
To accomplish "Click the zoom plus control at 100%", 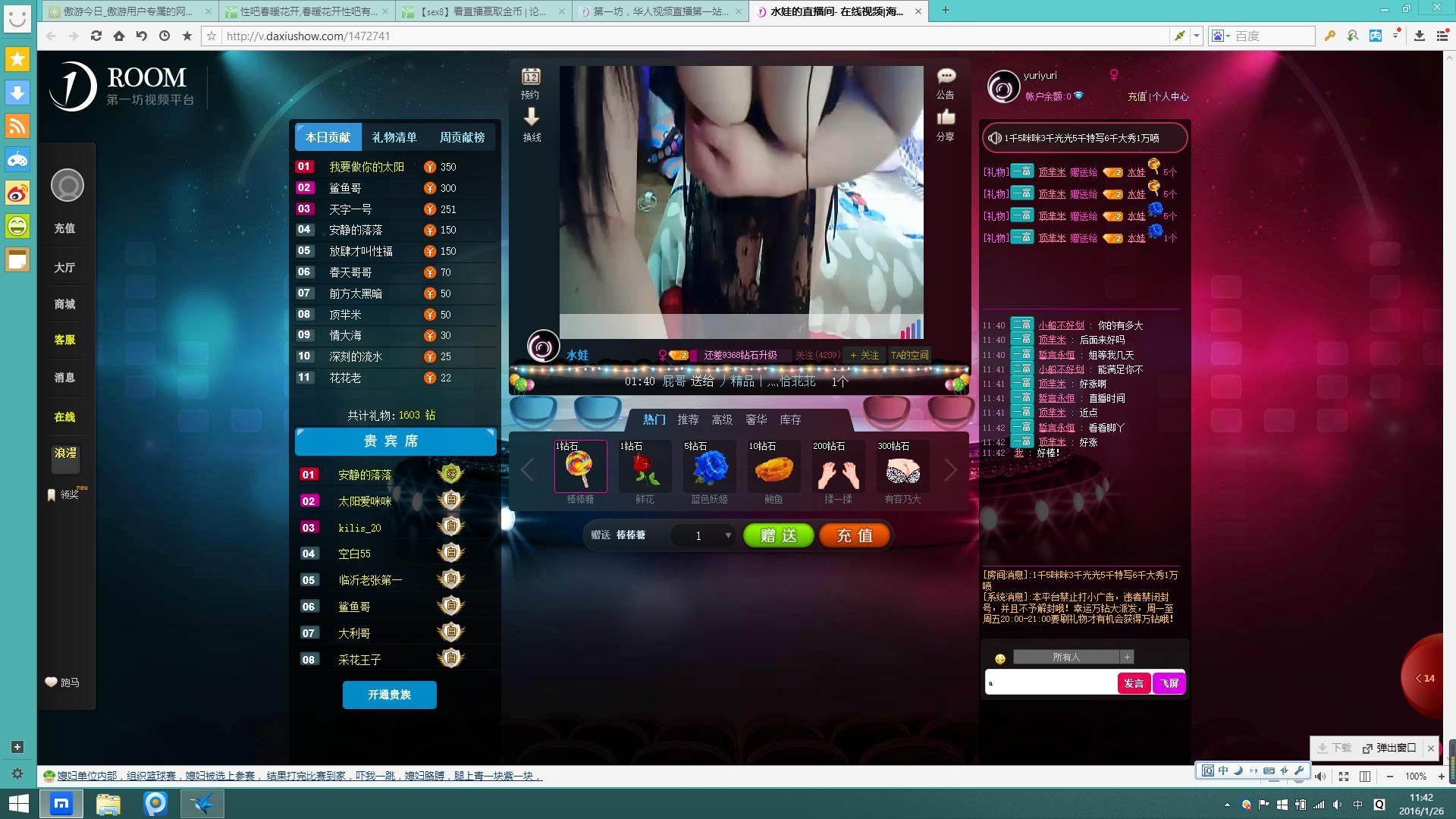I will [1441, 777].
